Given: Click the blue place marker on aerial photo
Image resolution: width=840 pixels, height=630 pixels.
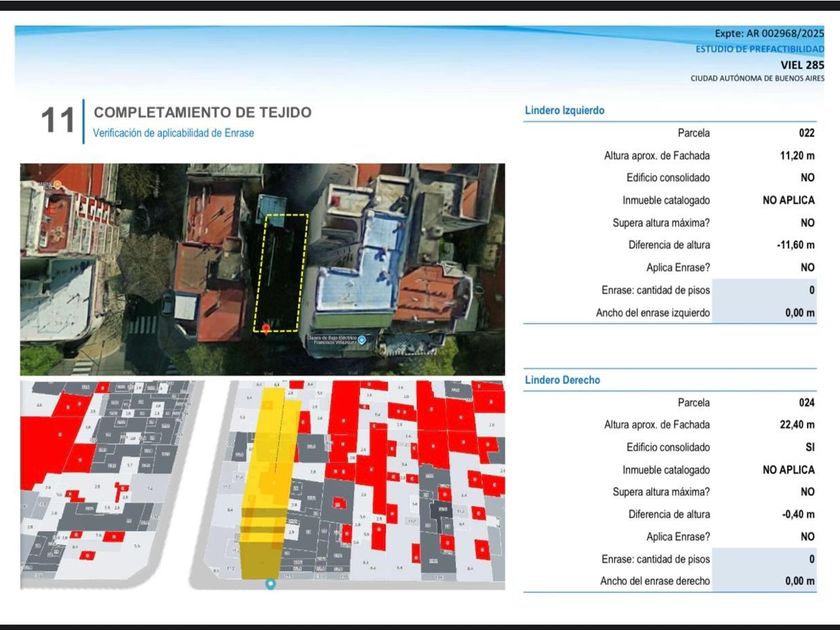Looking at the screenshot, I should [362, 340].
